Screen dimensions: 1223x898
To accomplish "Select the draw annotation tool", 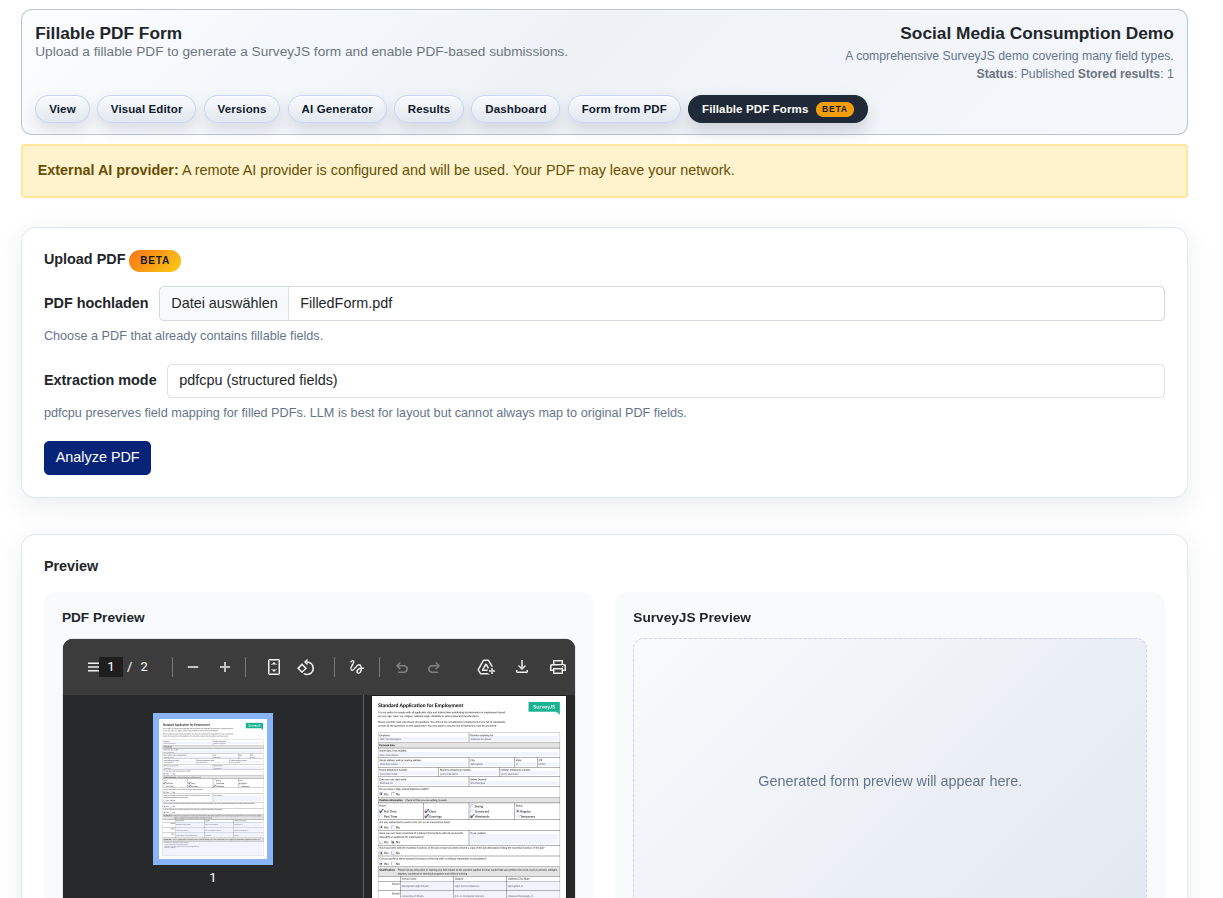I will pyautogui.click(x=357, y=667).
